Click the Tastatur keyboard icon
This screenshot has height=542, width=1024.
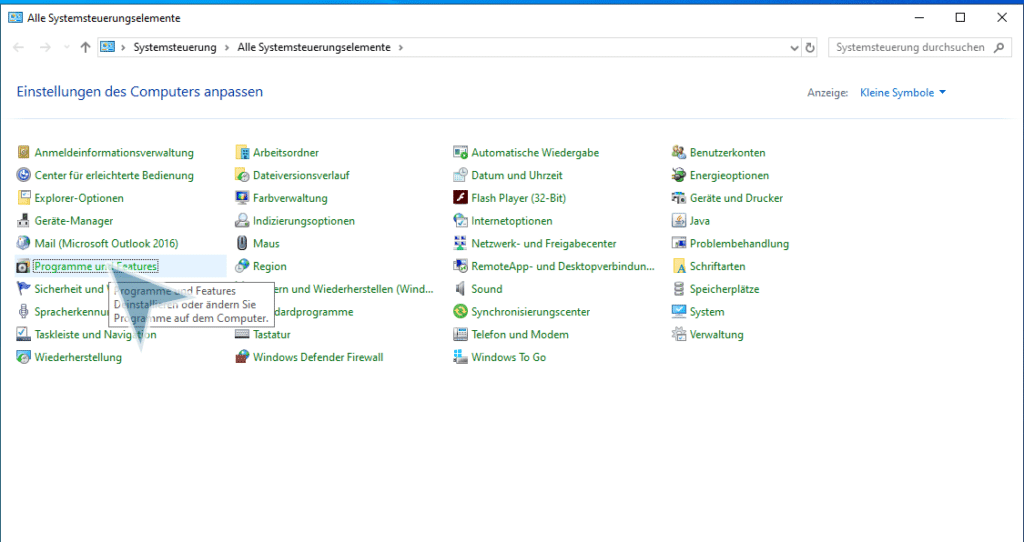242,334
